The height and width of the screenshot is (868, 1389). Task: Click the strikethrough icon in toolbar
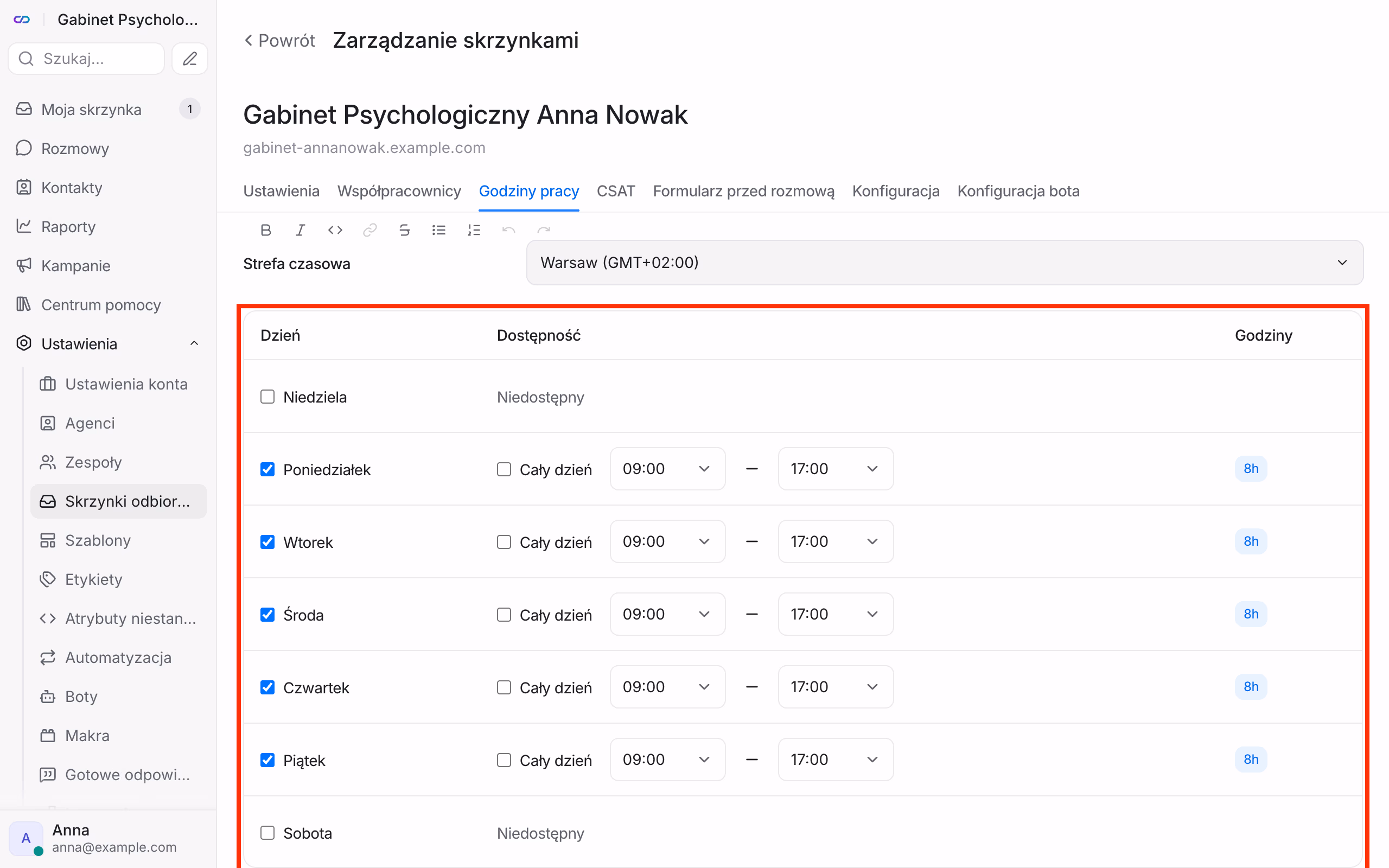tap(404, 230)
